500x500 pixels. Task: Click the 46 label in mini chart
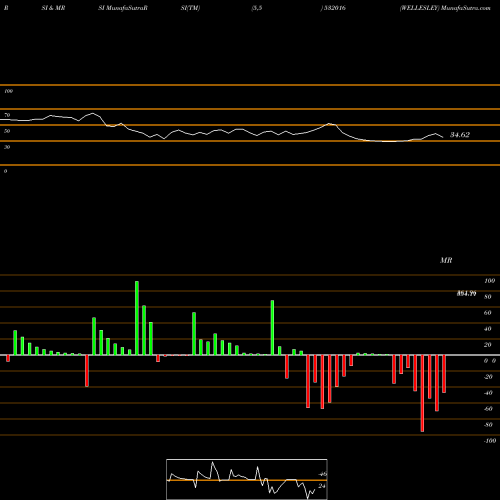point(322,474)
